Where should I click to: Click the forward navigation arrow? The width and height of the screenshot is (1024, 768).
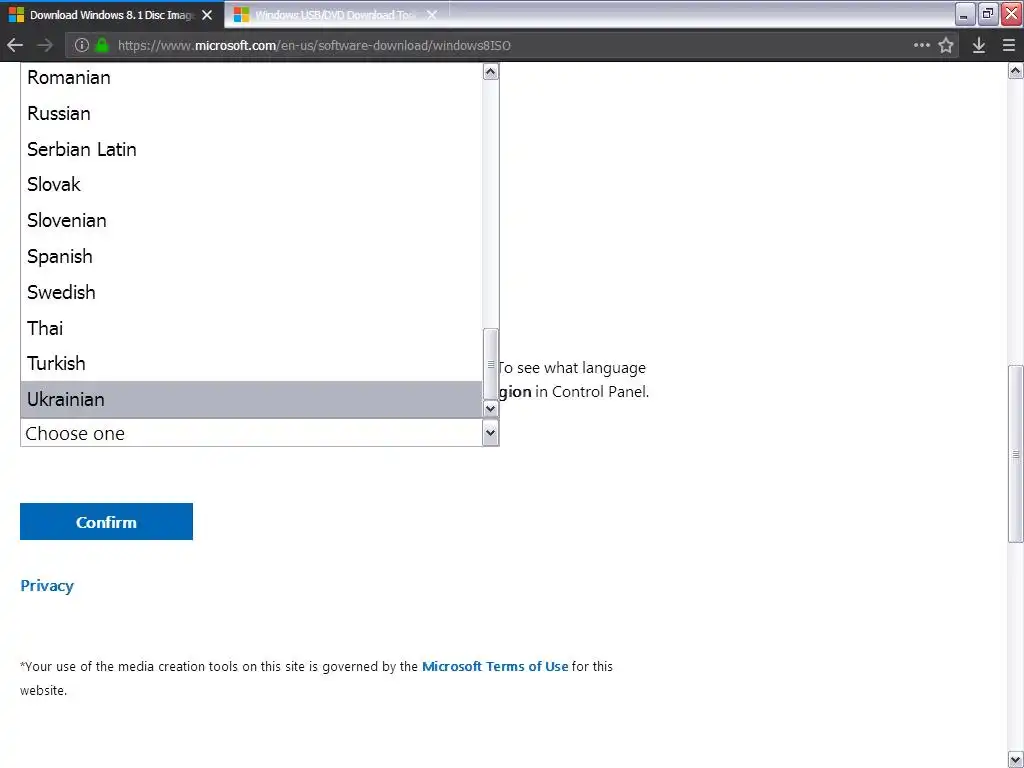coord(45,45)
